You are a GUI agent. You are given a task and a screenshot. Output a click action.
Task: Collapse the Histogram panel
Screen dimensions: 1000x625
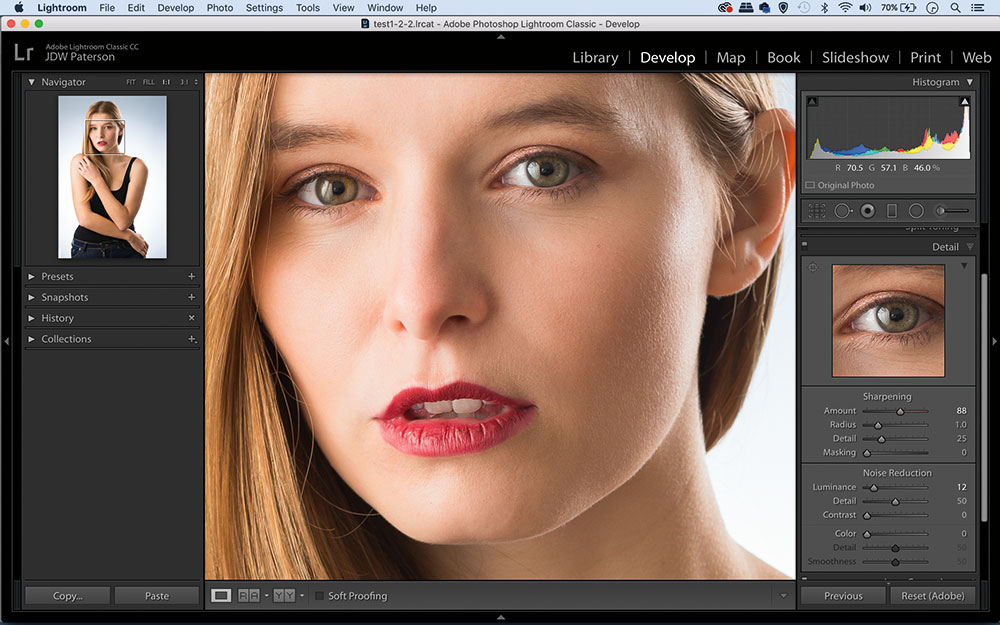tap(969, 82)
